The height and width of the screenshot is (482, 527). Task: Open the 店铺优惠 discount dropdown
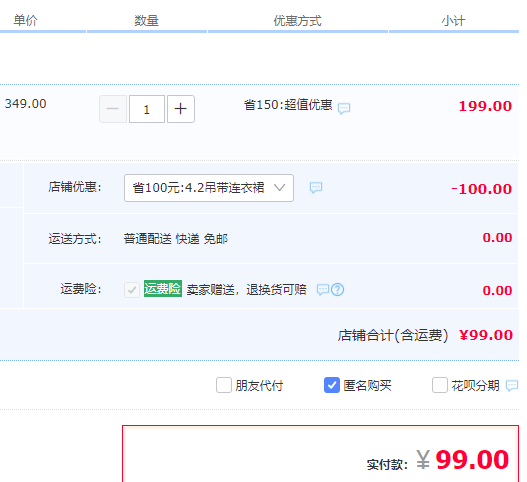[209, 188]
